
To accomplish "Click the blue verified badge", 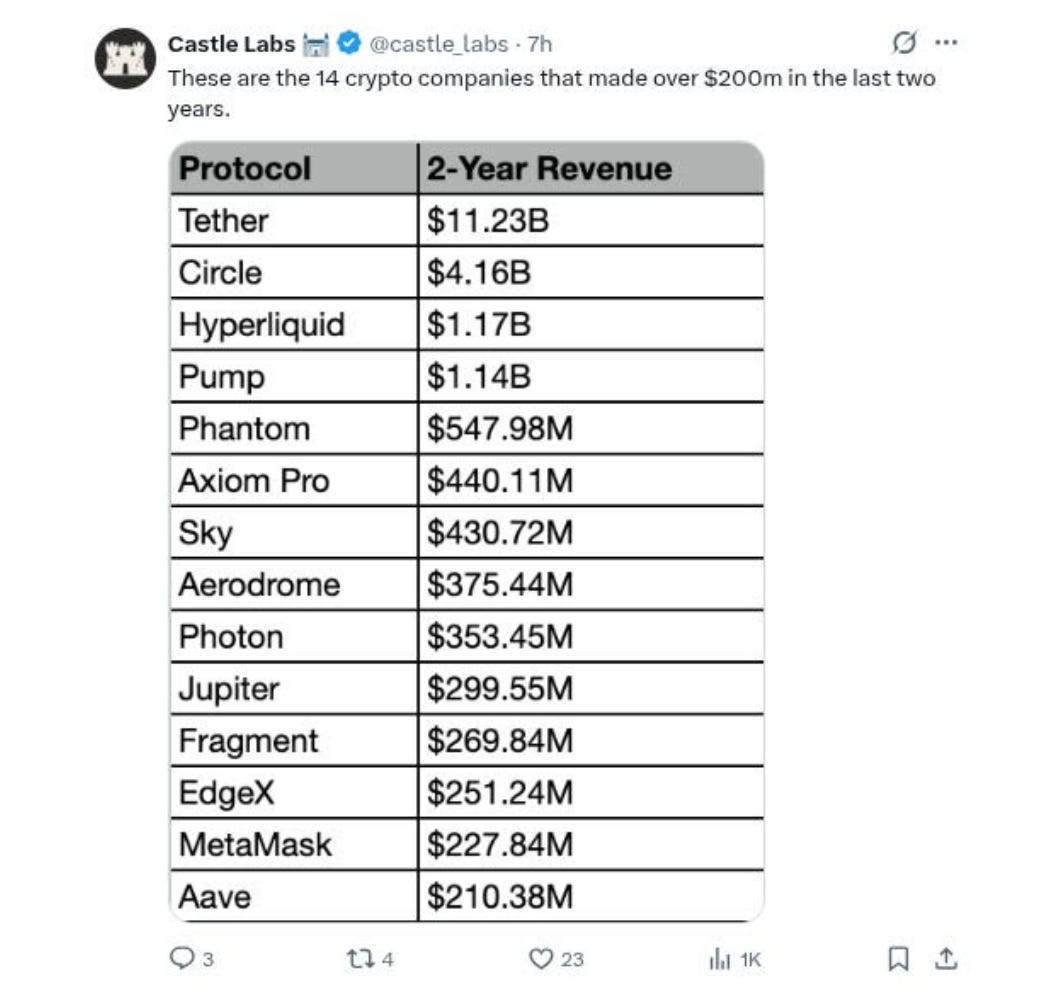I will tap(348, 43).
